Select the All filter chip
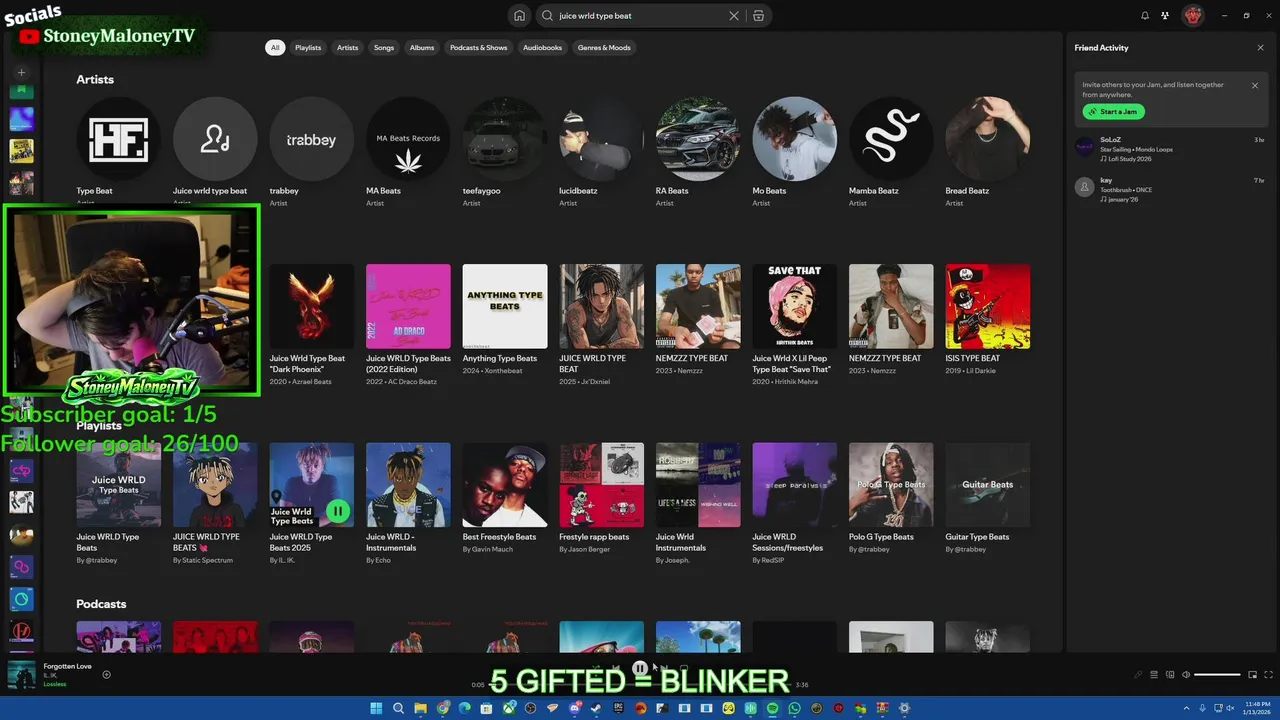This screenshot has height=720, width=1280. pyautogui.click(x=275, y=47)
